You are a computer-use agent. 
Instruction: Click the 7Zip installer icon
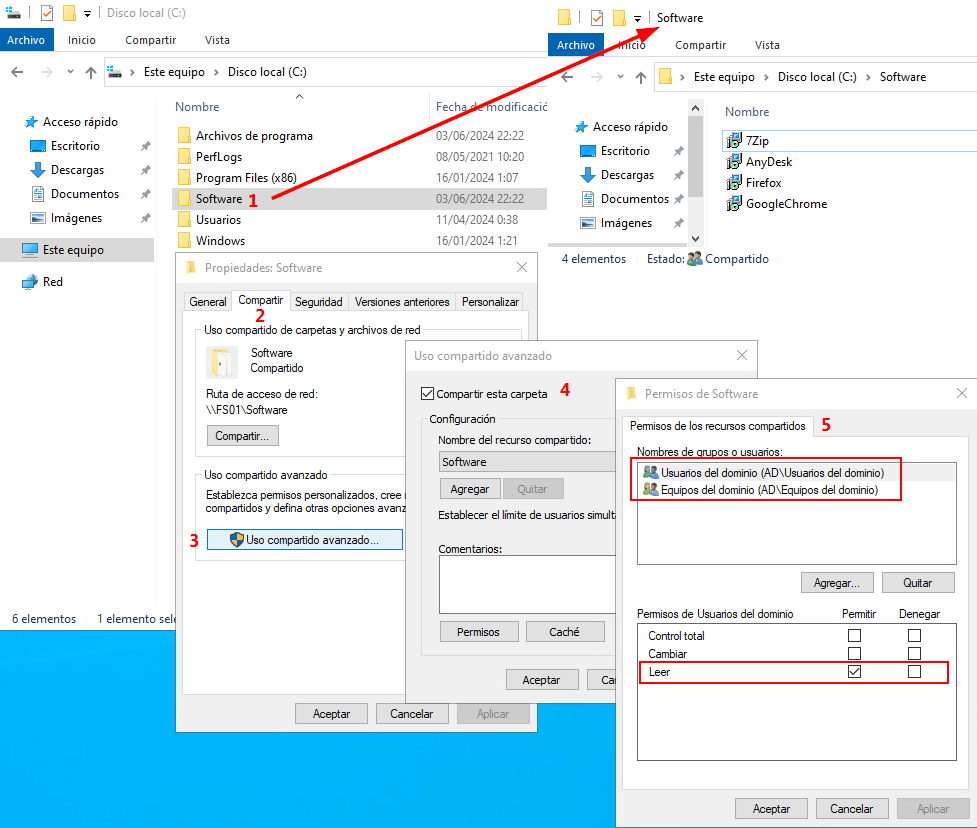click(x=734, y=141)
